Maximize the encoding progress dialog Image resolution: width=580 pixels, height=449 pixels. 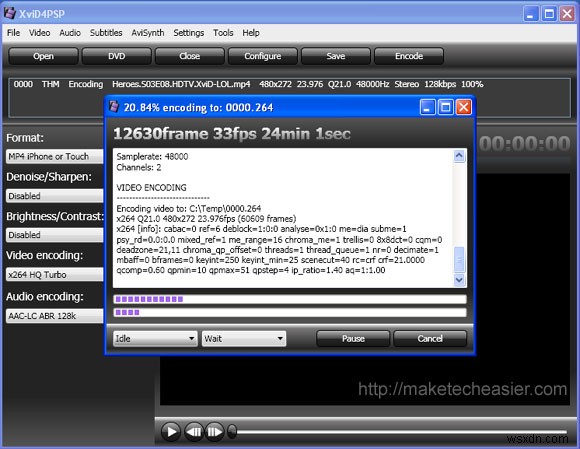[x=445, y=108]
